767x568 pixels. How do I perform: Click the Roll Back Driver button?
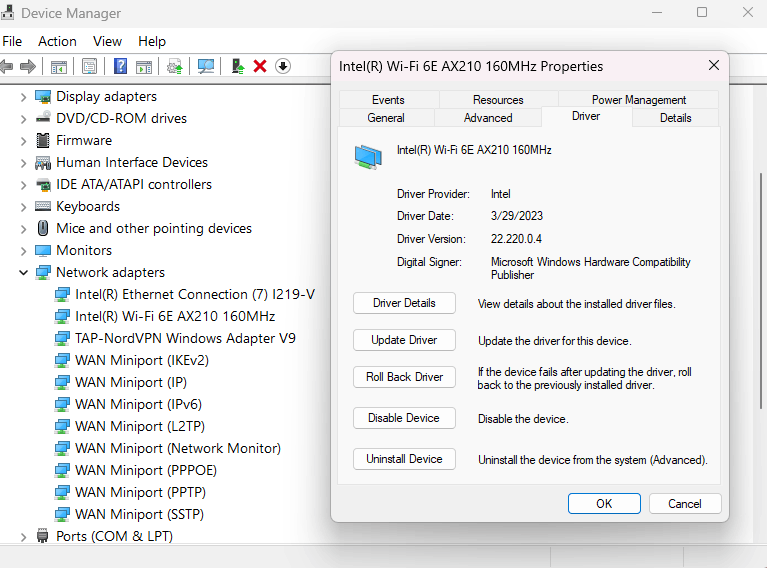click(404, 377)
